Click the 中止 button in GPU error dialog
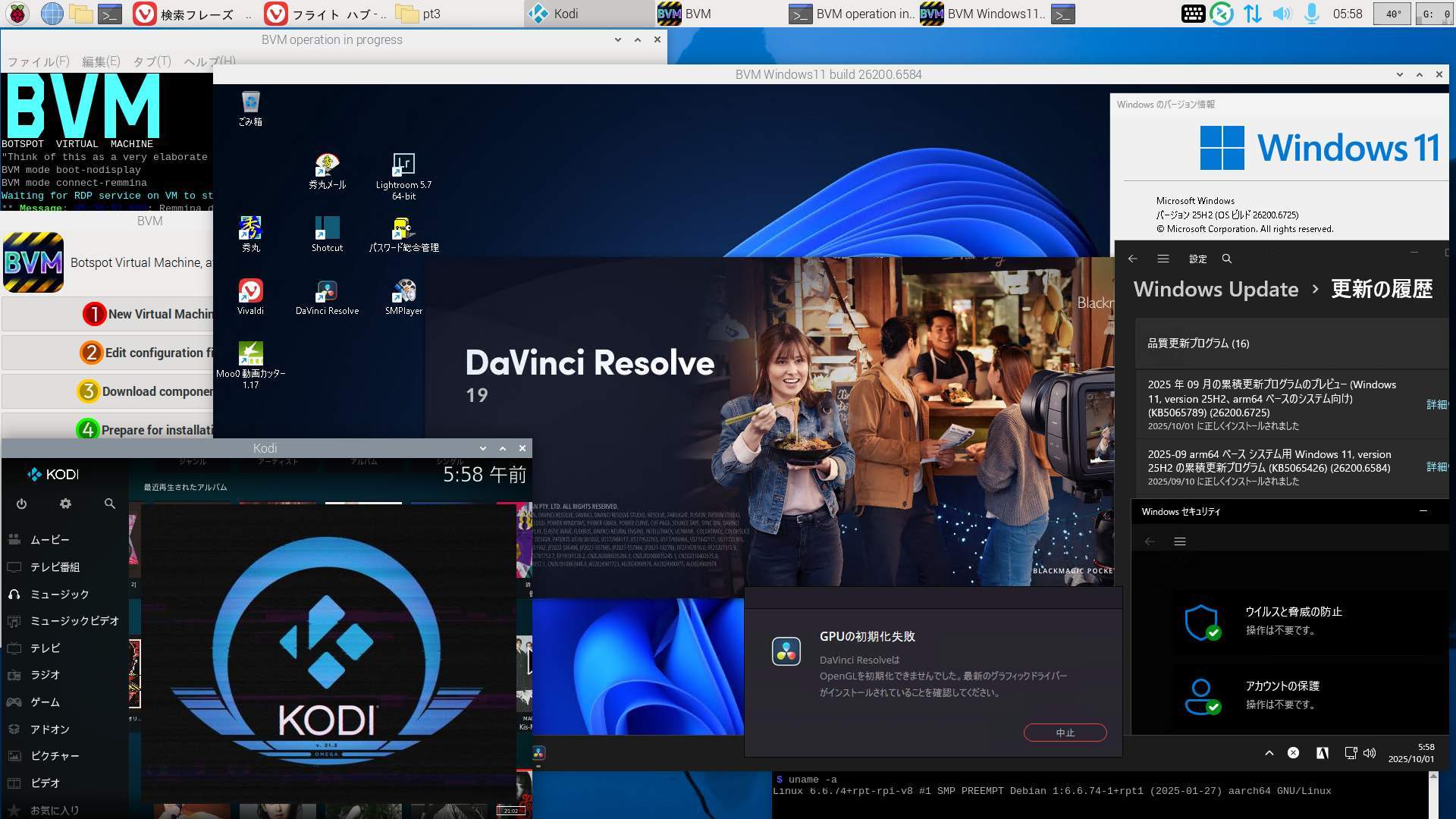Screen dimensions: 1456x819 pyautogui.click(x=1065, y=733)
